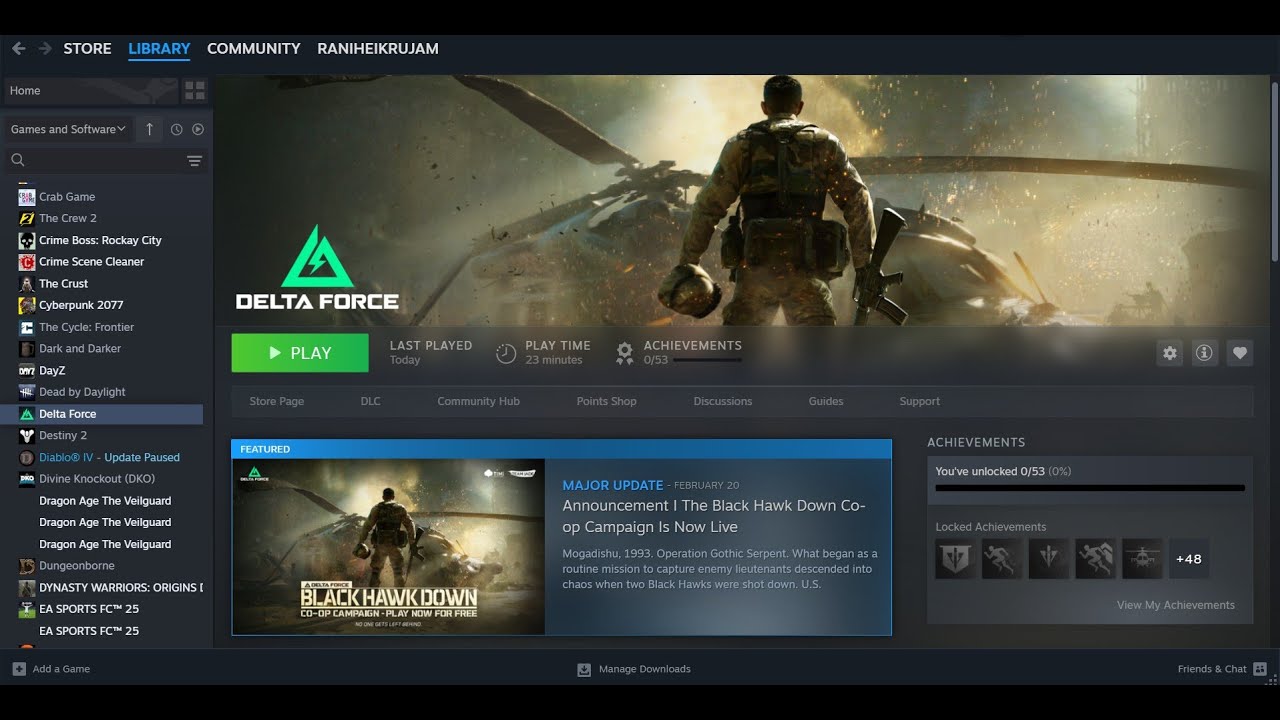Image resolution: width=1280 pixels, height=720 pixels.
Task: Toggle sort by recent activity clock
Action: (177, 129)
